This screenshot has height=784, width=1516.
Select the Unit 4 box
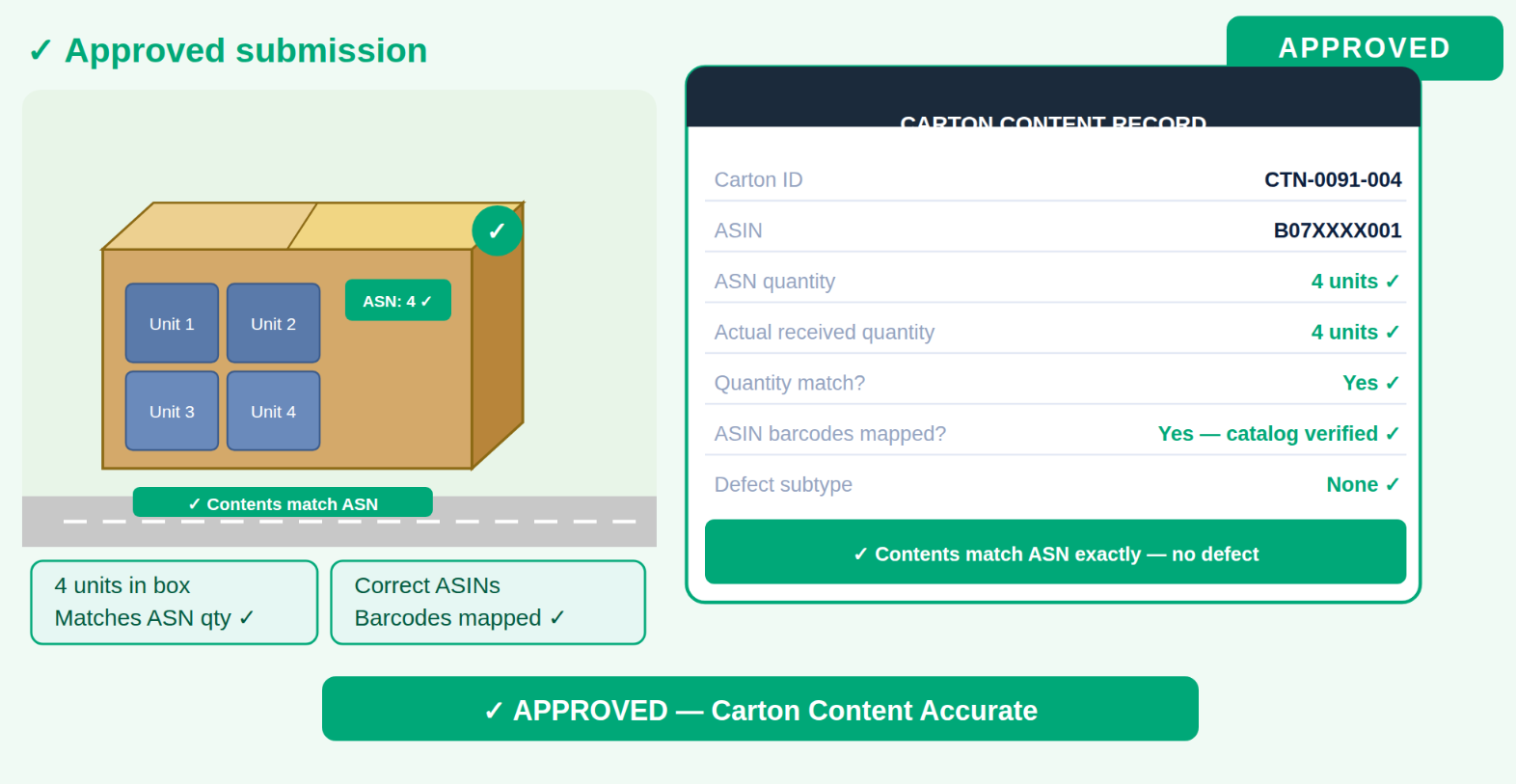(274, 411)
